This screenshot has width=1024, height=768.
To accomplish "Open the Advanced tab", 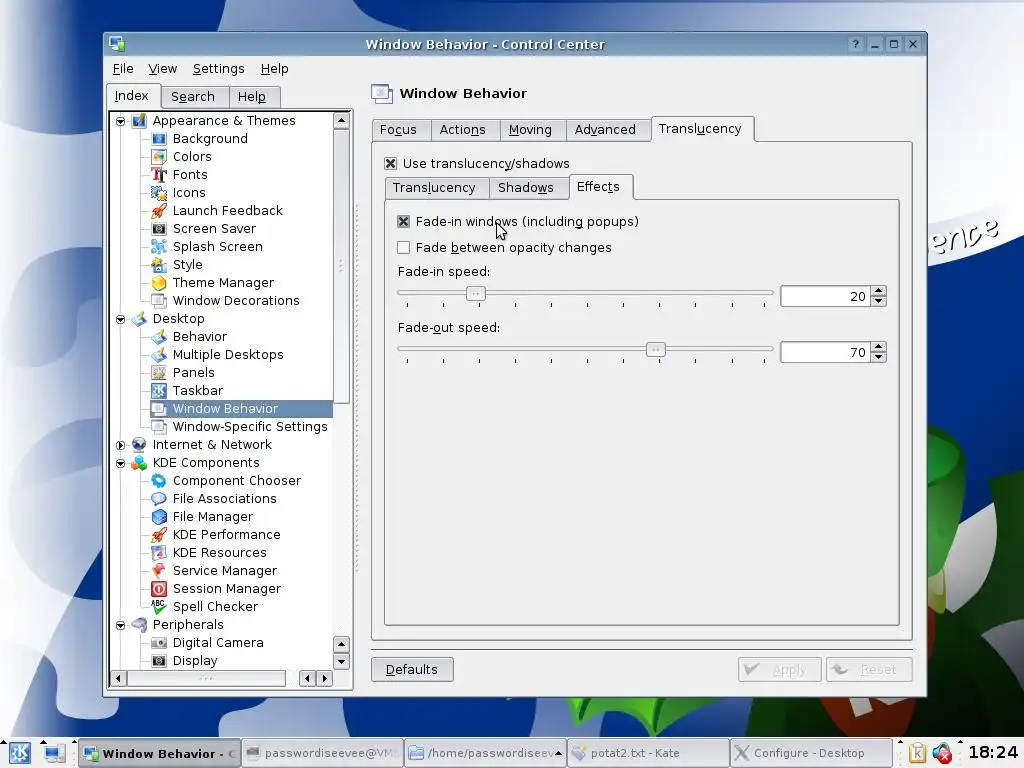I will [x=605, y=129].
